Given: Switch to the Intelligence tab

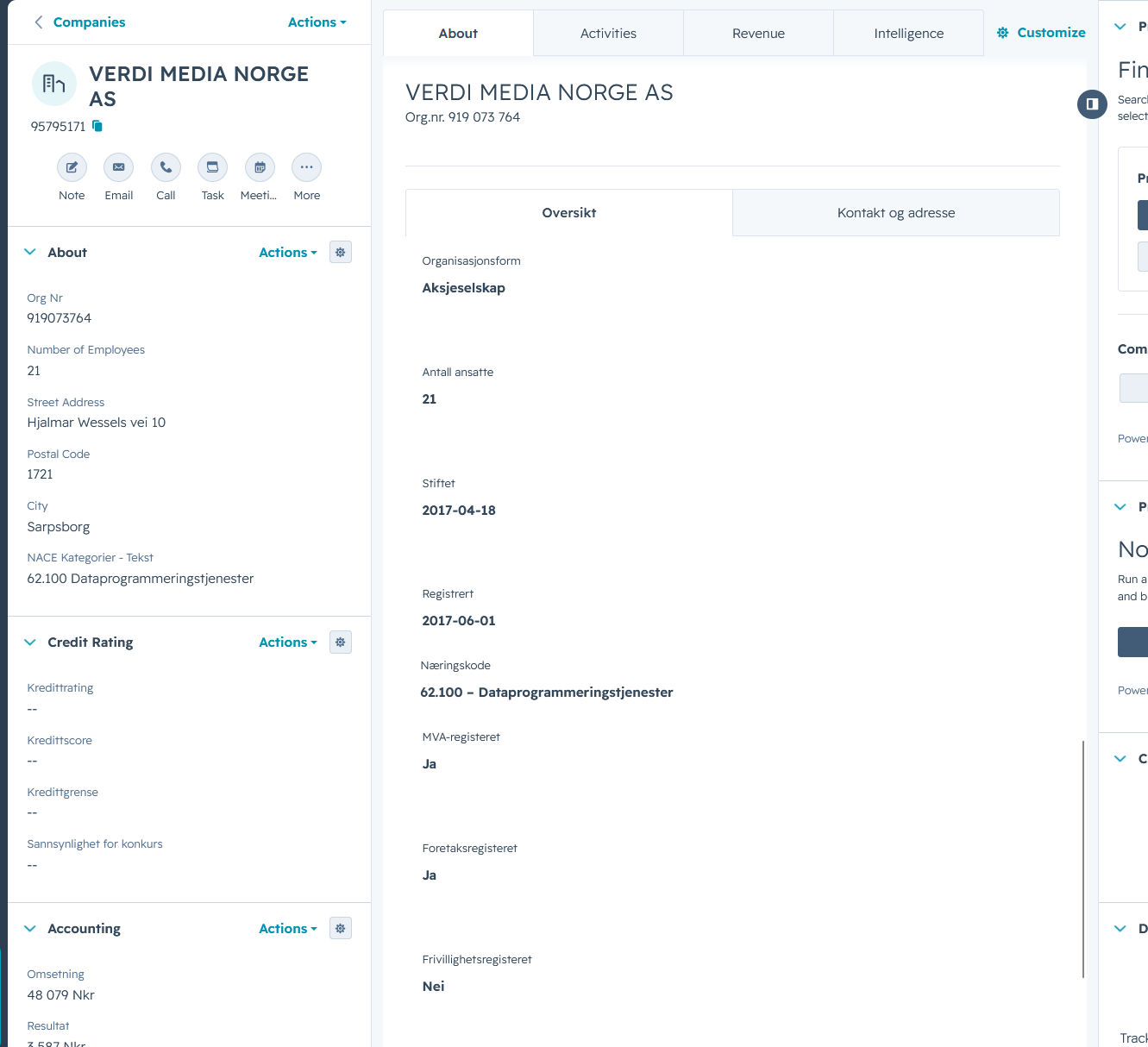Looking at the screenshot, I should [x=908, y=34].
